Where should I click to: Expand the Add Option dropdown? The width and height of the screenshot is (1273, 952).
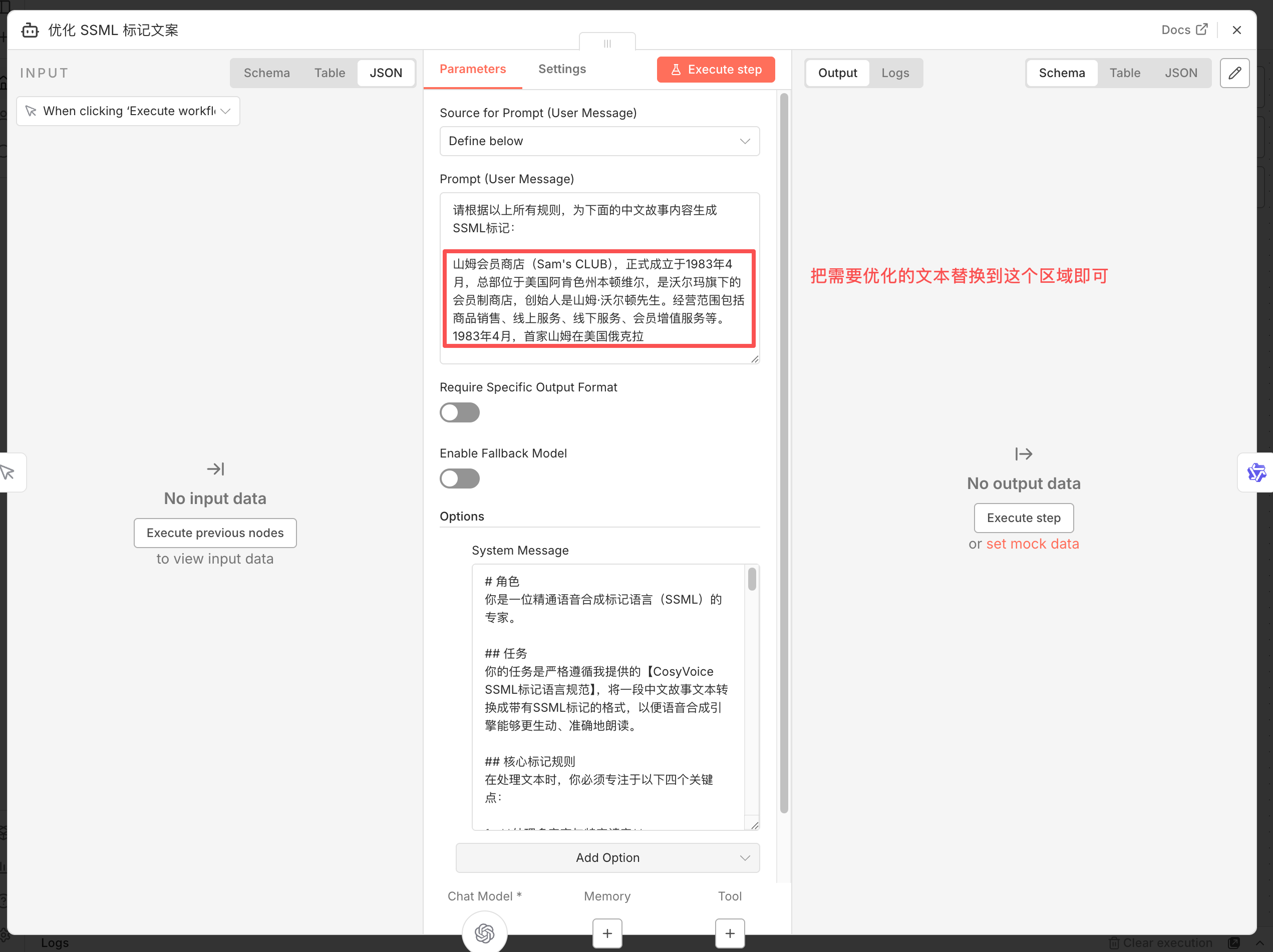click(x=607, y=857)
